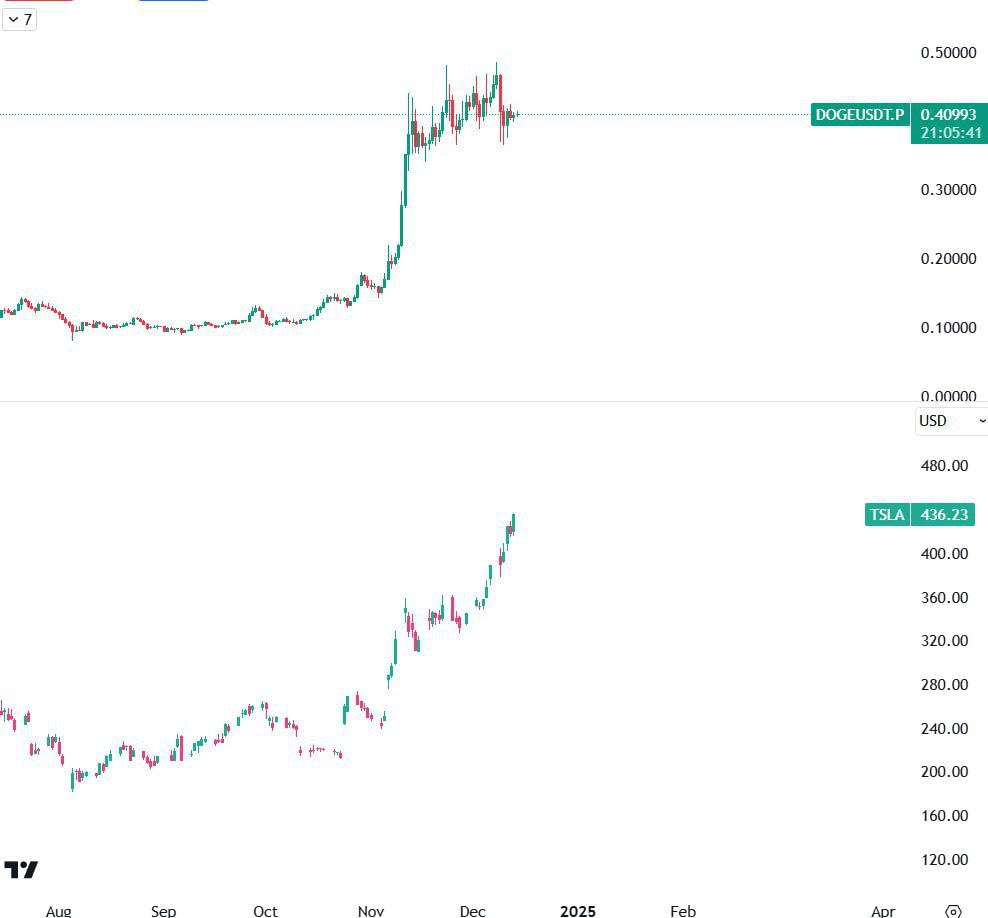988x918 pixels.
Task: Click the green DOGEUSDT.P price flag
Action: click(x=948, y=115)
